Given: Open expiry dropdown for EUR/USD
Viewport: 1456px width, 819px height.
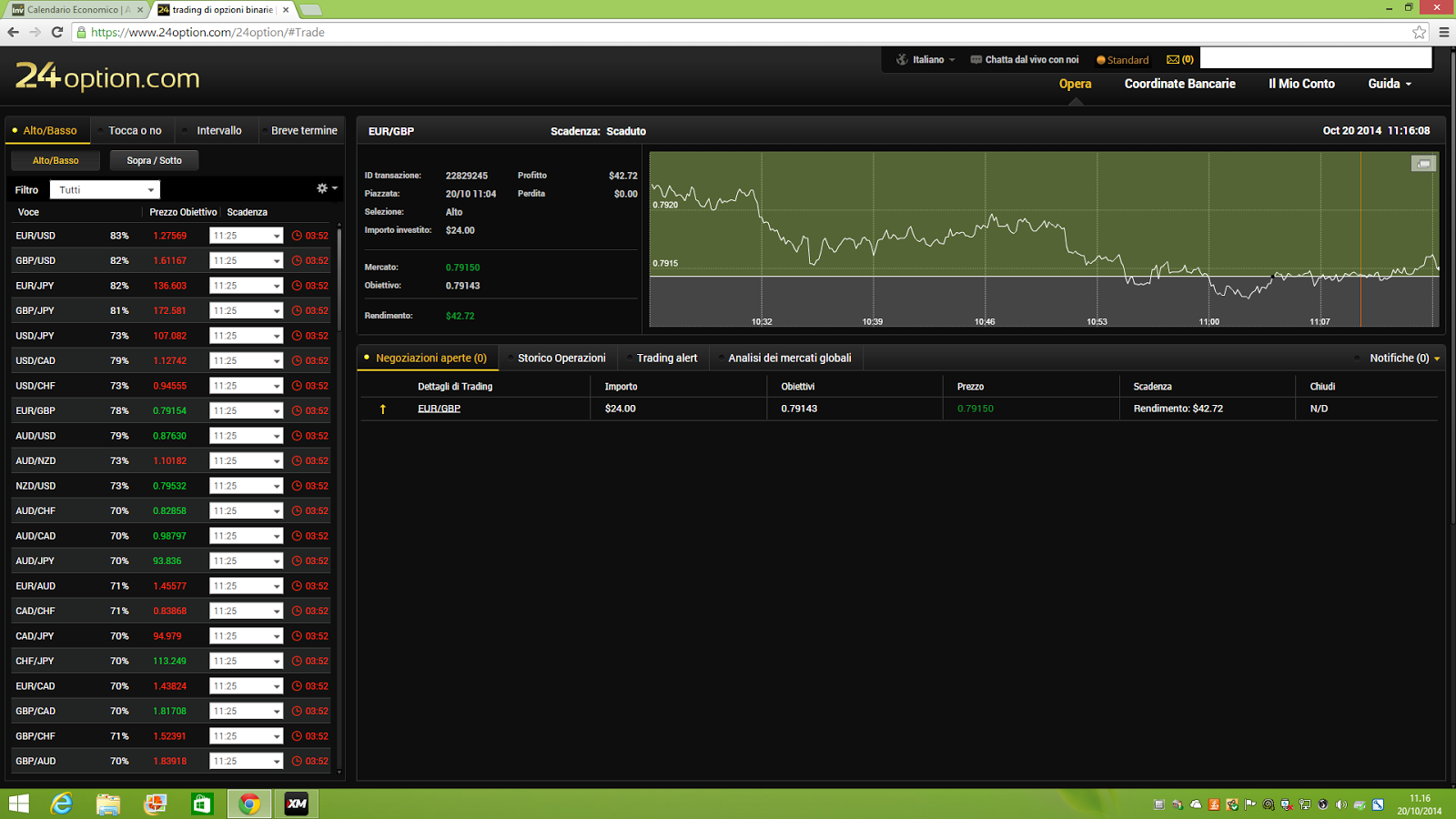Looking at the screenshot, I should pyautogui.click(x=246, y=236).
